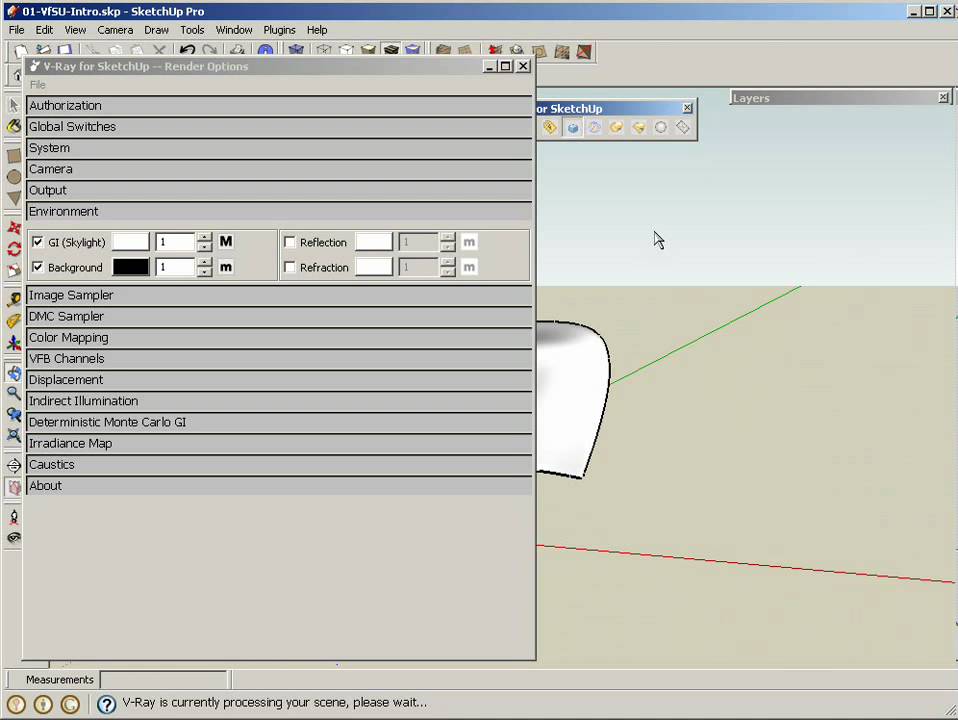Click the Zoom Extents tool
The image size is (958, 720).
[x=13, y=435]
